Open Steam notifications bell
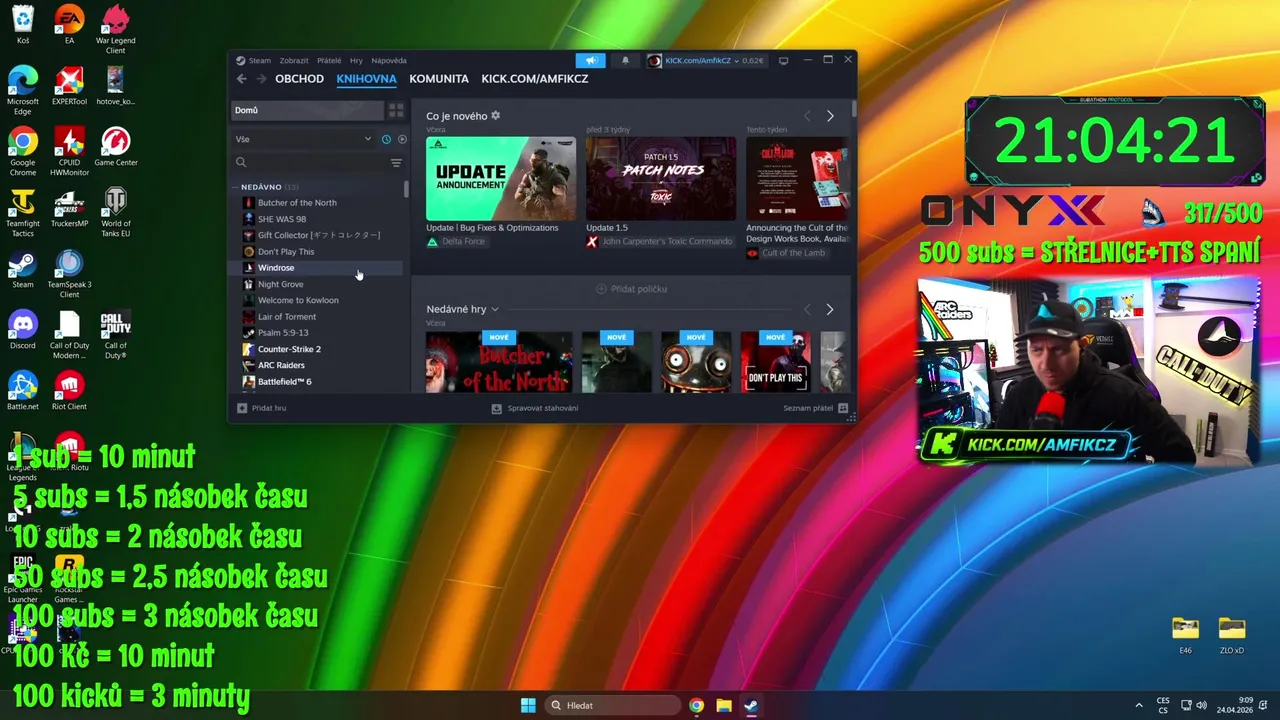 click(x=626, y=60)
